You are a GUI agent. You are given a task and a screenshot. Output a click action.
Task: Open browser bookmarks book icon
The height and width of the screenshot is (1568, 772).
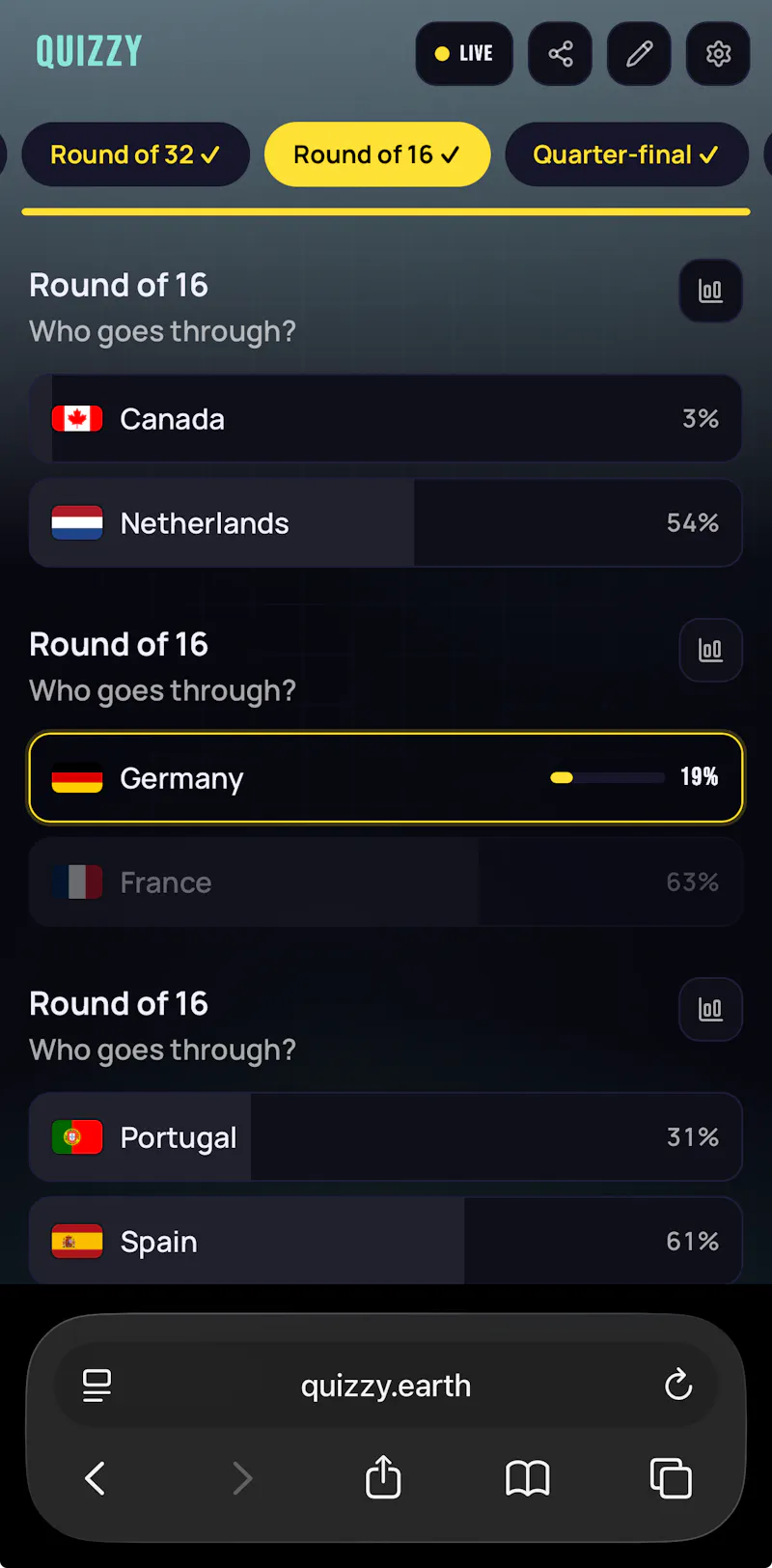(528, 1478)
